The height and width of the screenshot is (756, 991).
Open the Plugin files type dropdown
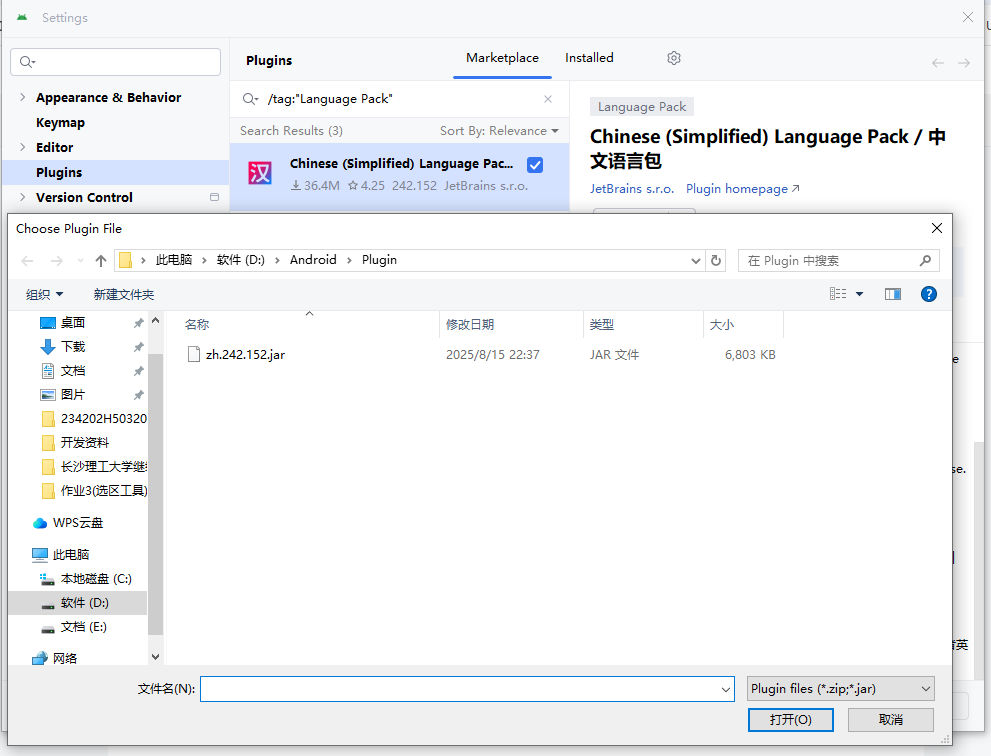pyautogui.click(x=838, y=688)
